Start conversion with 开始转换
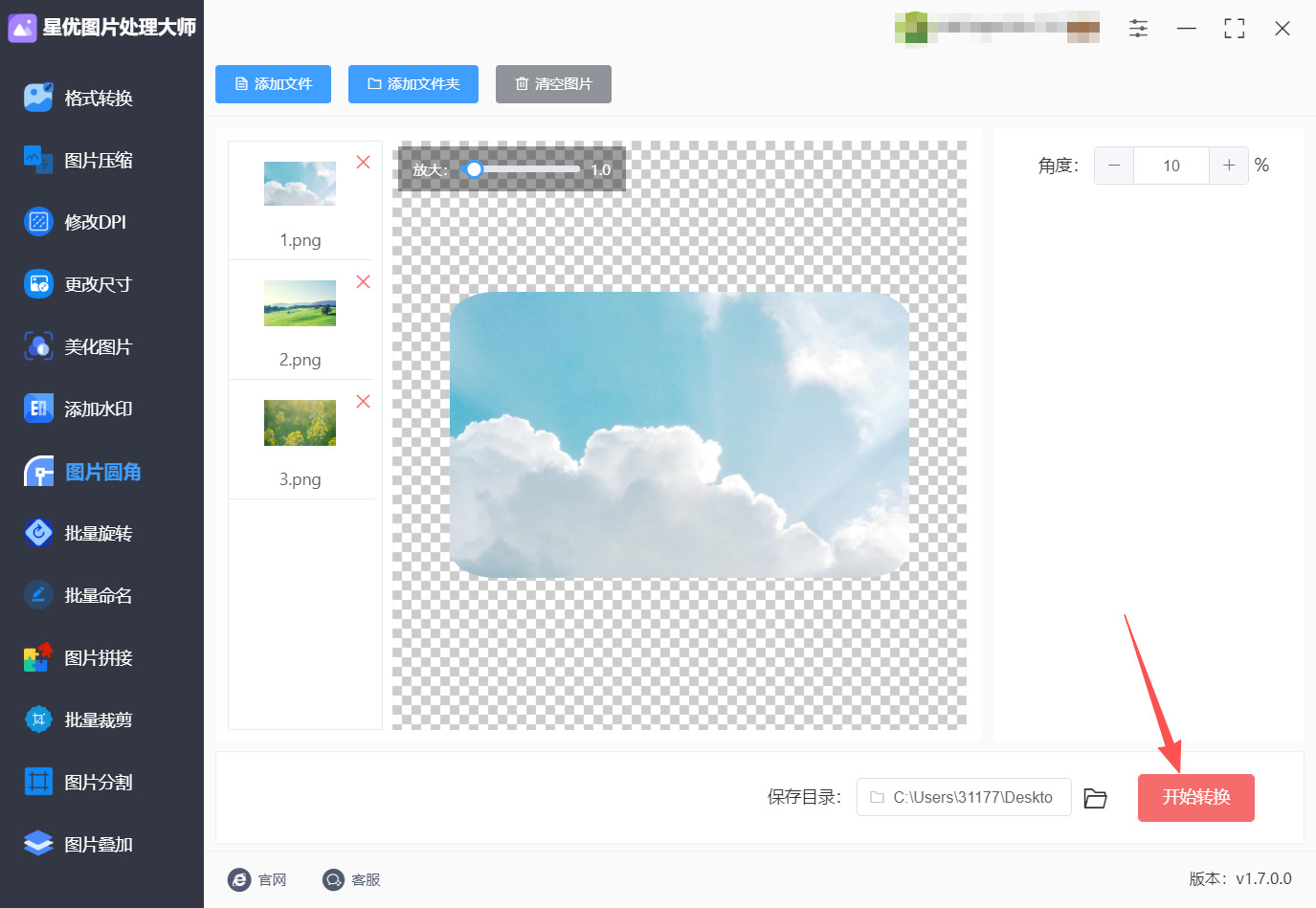 [1196, 797]
